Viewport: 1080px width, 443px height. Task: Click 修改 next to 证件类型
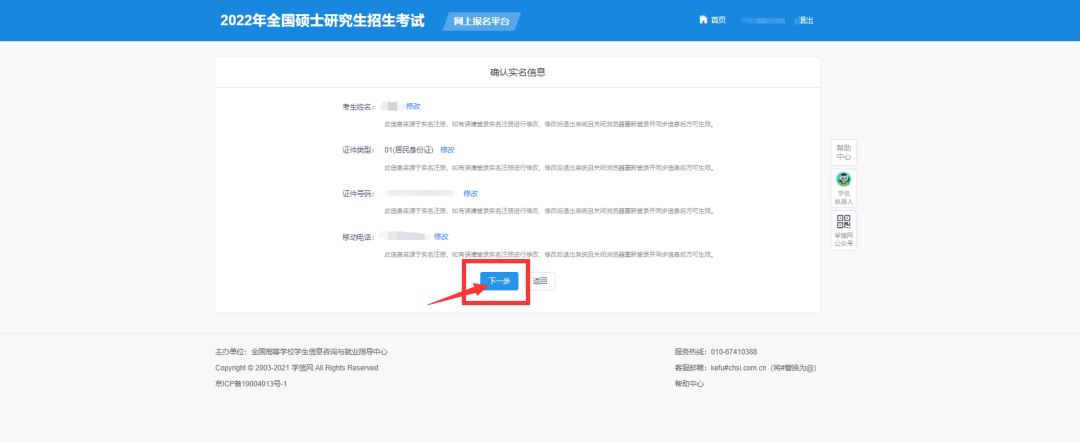tap(448, 150)
